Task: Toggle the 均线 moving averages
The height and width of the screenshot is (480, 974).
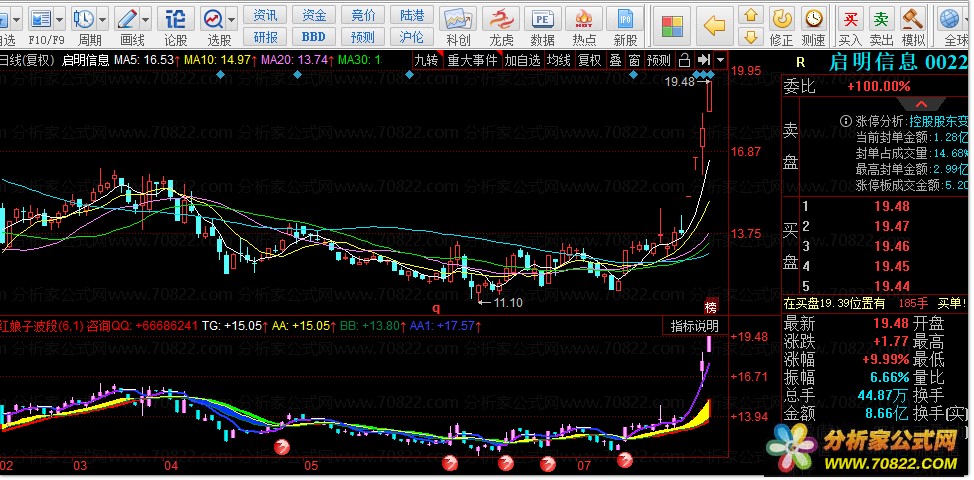Action: 558,60
